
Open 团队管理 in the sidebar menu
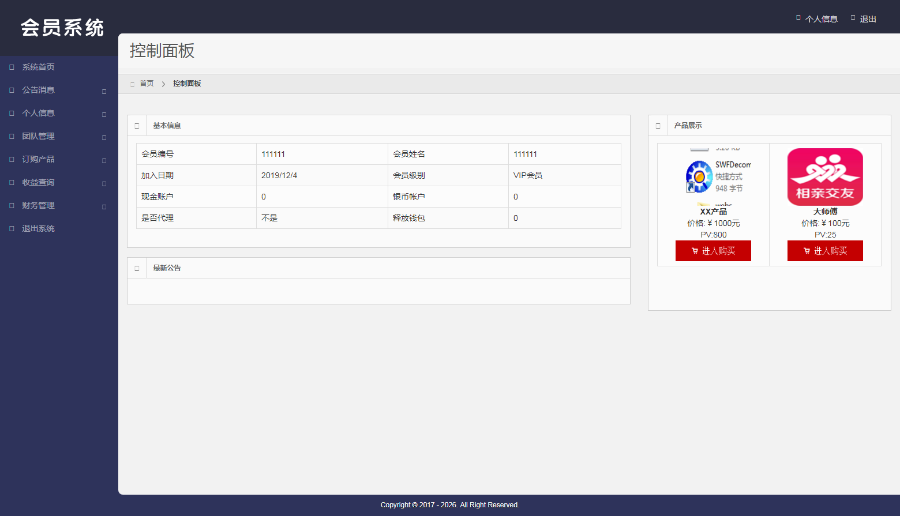tap(38, 136)
